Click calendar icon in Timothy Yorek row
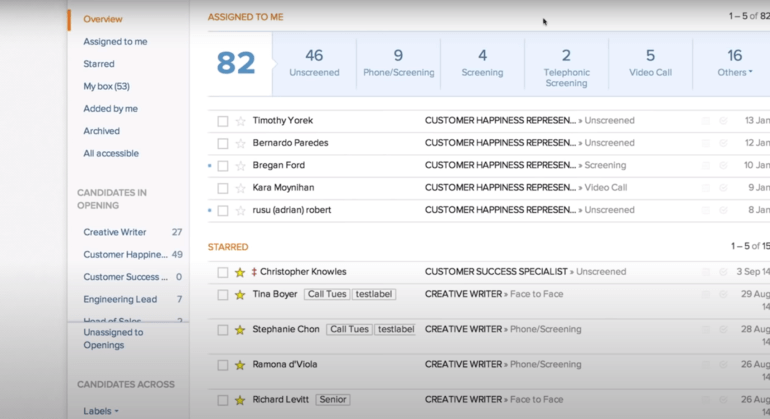This screenshot has width=770, height=419. pos(706,121)
